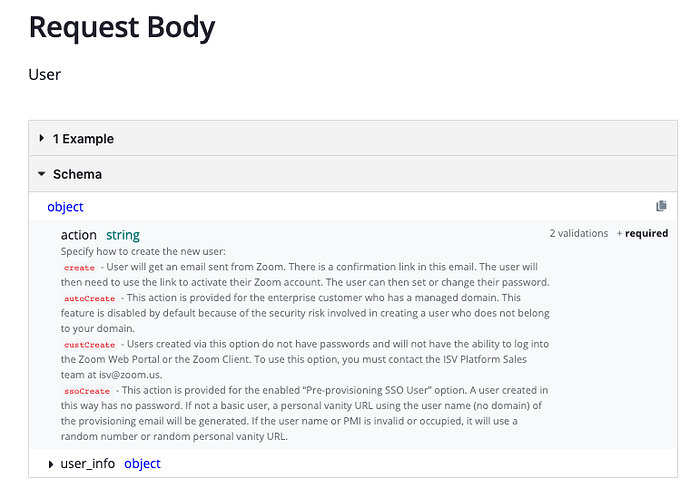Click the copy schema icon
The width and height of the screenshot is (690, 488).
tap(661, 206)
